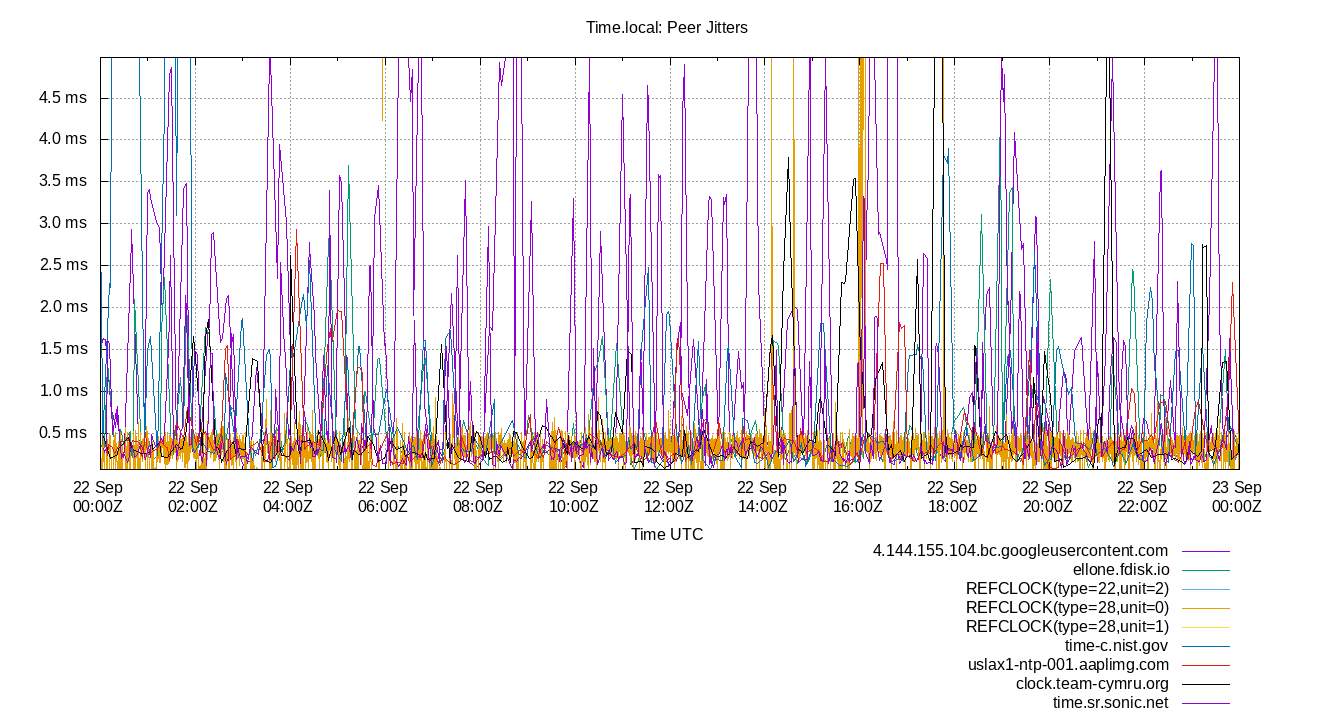Screen dimensions: 1340x720
Task: Select legend entry time-c.nist.gov
Action: point(1117,646)
